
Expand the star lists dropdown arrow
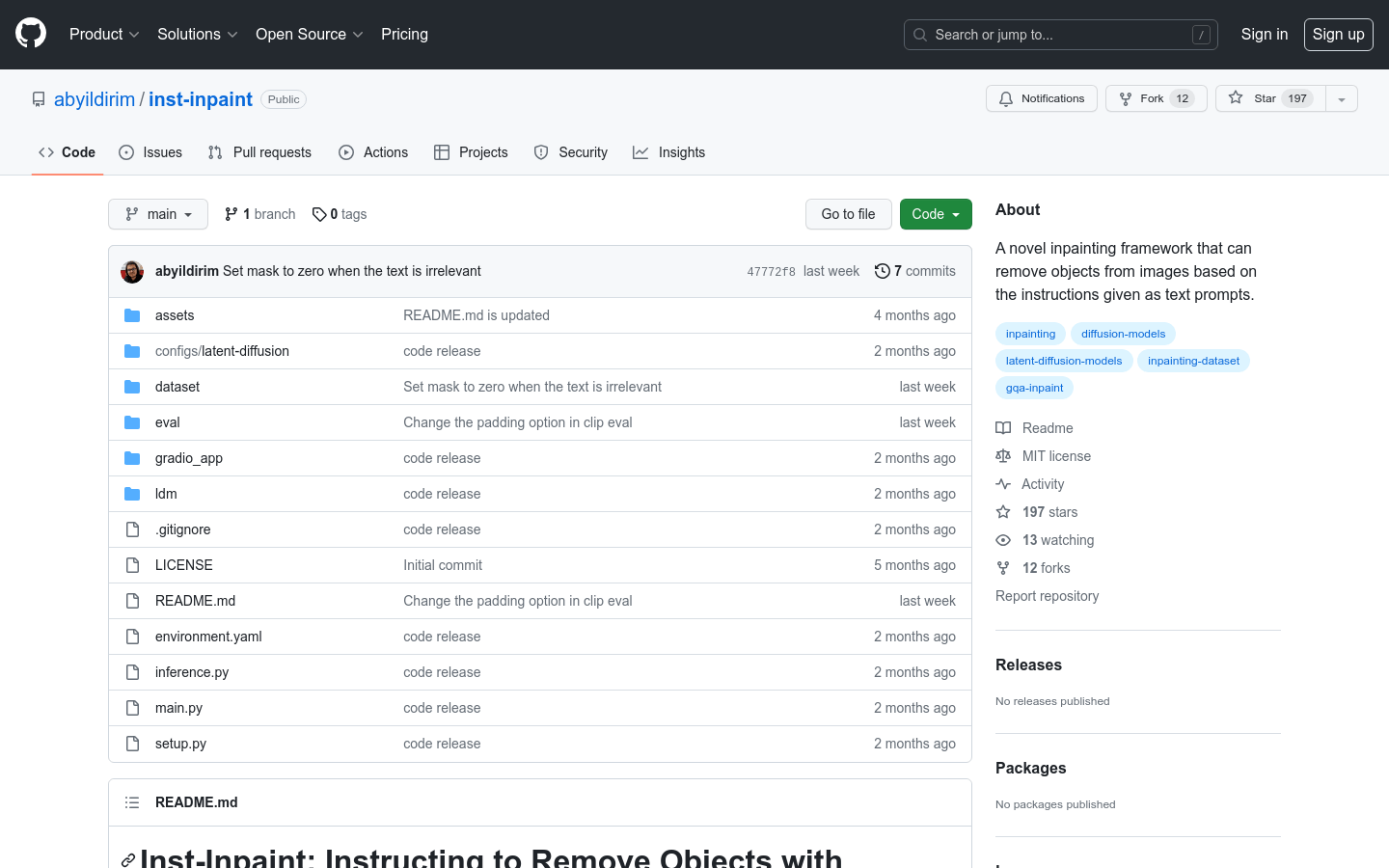click(1342, 98)
